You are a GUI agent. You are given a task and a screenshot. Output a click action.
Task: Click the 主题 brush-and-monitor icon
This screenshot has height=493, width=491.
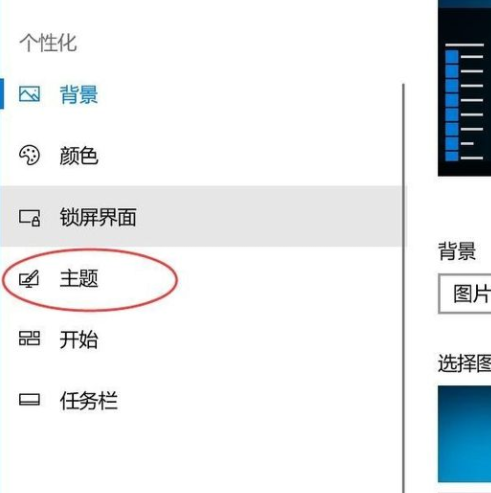(29, 279)
